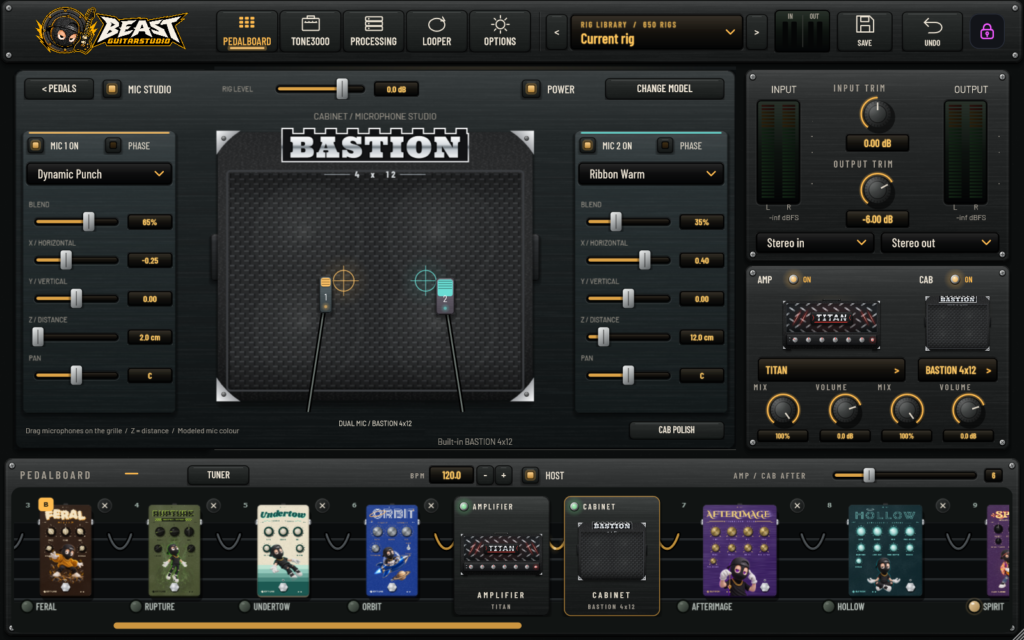Image resolution: width=1024 pixels, height=640 pixels.
Task: Click the amp Mix knob
Action: click(x=782, y=411)
